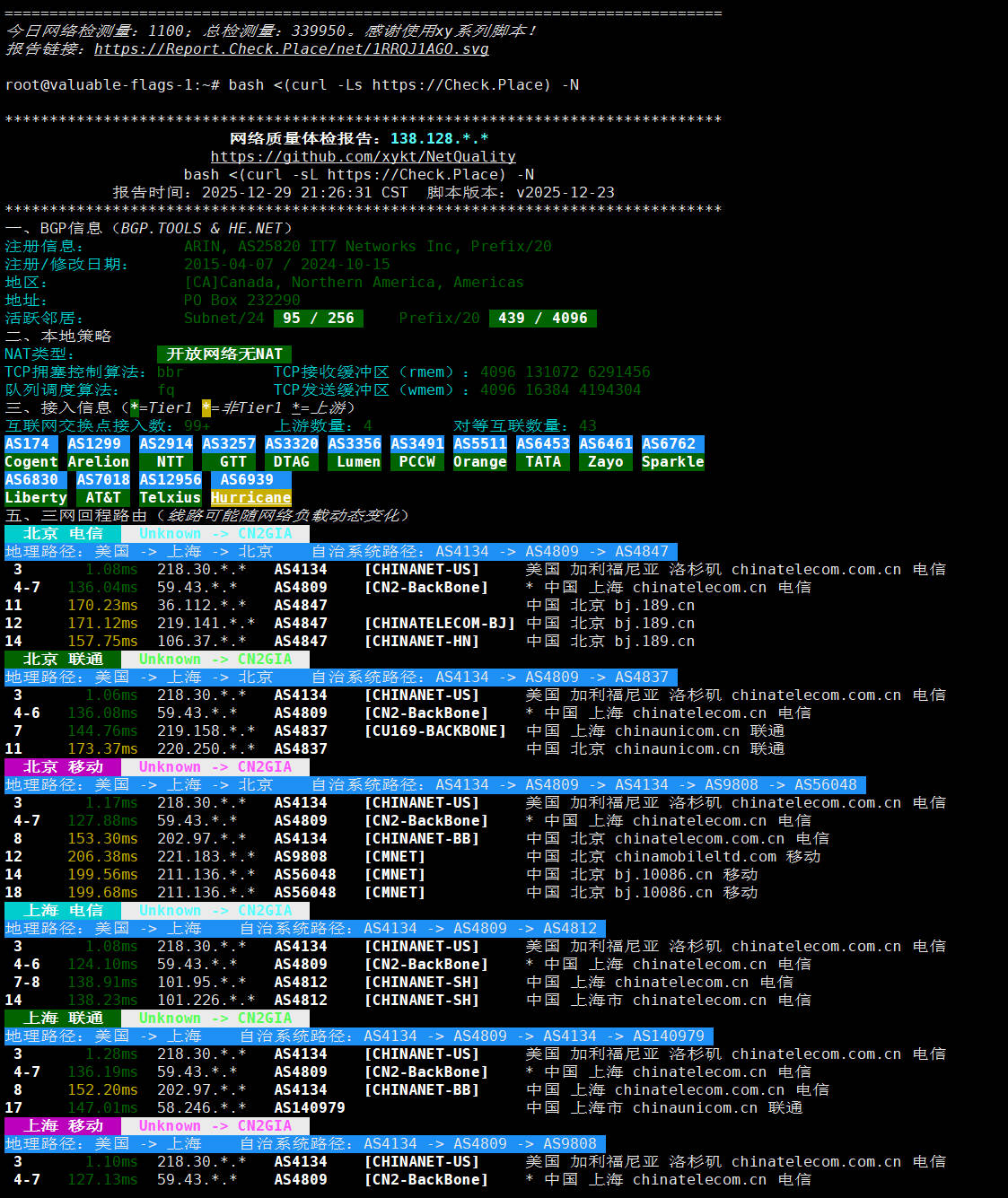1008x1198 pixels.
Task: Click the 439 / 4096 prefix neighbors badge
Action: click(x=542, y=319)
